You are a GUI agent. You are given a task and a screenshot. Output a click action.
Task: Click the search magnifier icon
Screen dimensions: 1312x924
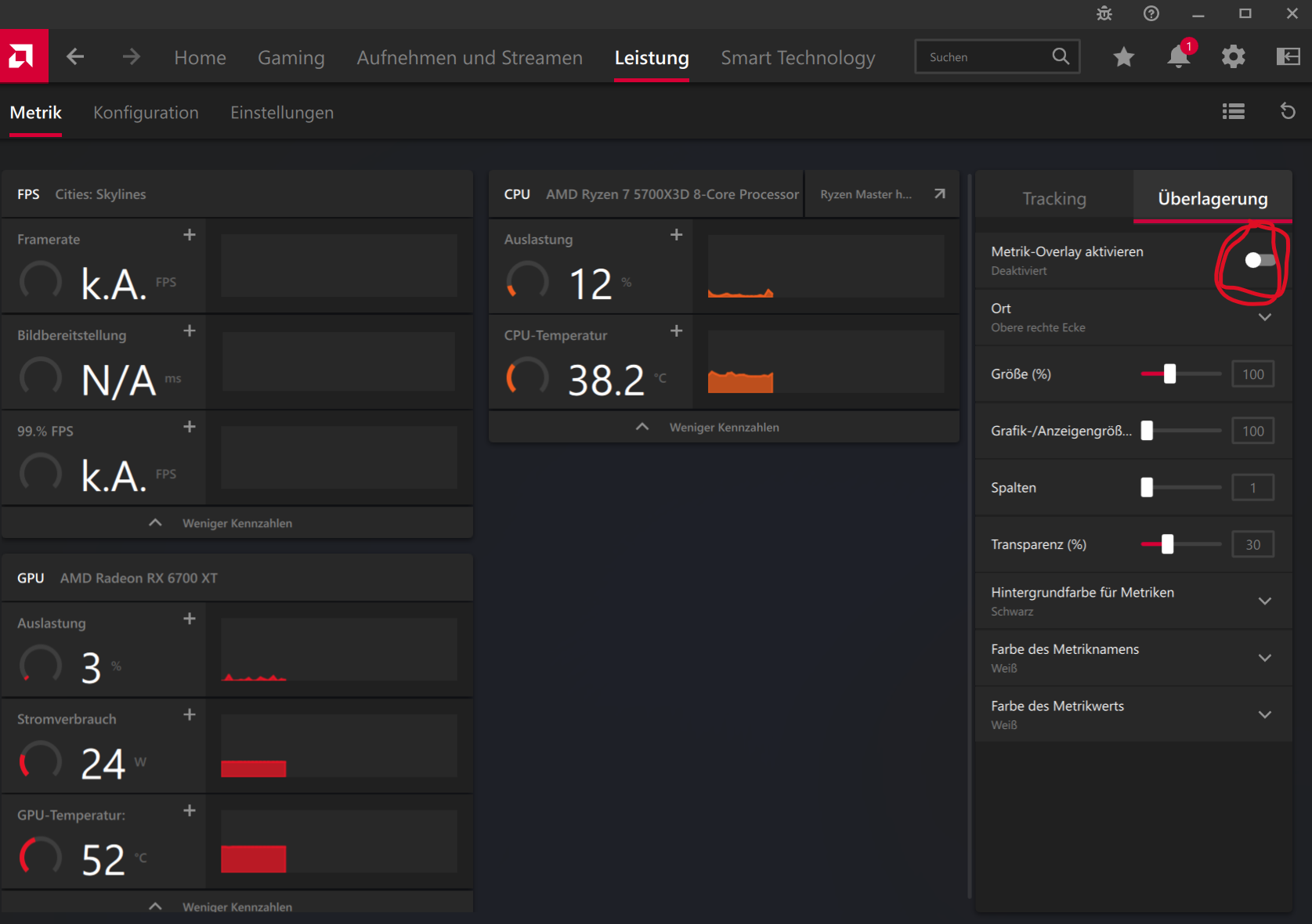[1061, 56]
